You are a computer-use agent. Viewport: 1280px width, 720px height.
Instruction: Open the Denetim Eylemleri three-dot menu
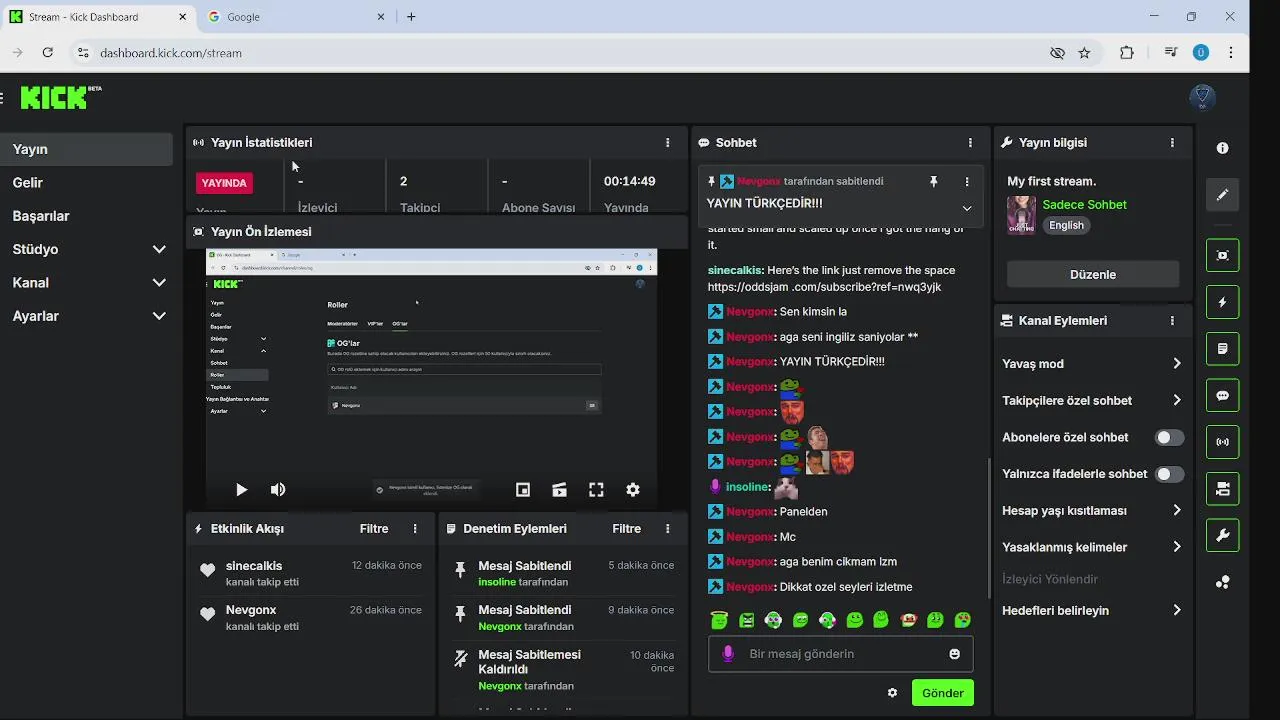pos(668,529)
